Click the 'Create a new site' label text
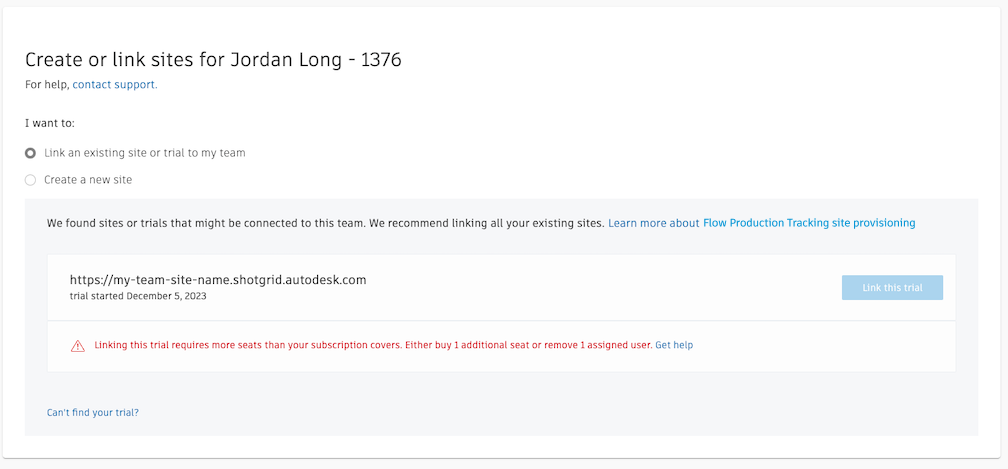The image size is (1008, 469). pos(88,180)
